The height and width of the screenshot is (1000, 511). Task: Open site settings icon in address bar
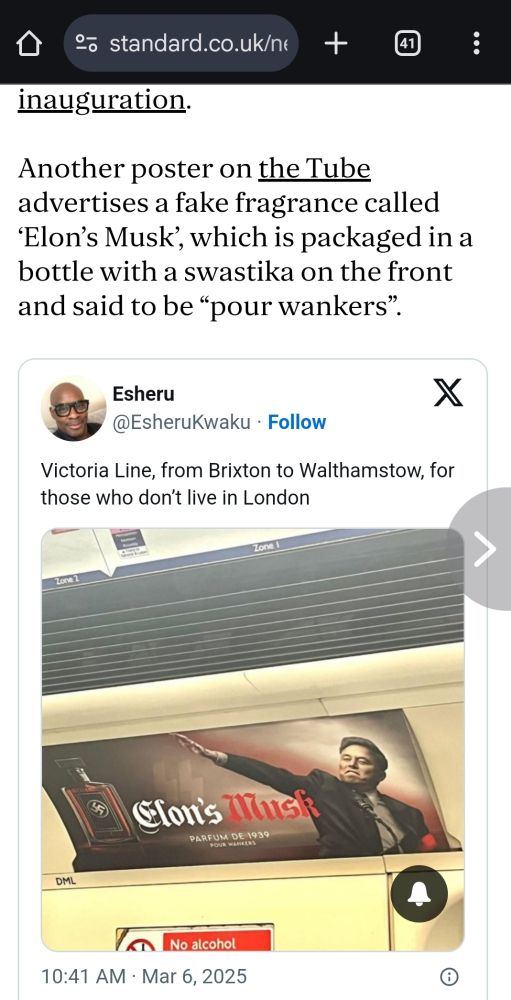[86, 43]
